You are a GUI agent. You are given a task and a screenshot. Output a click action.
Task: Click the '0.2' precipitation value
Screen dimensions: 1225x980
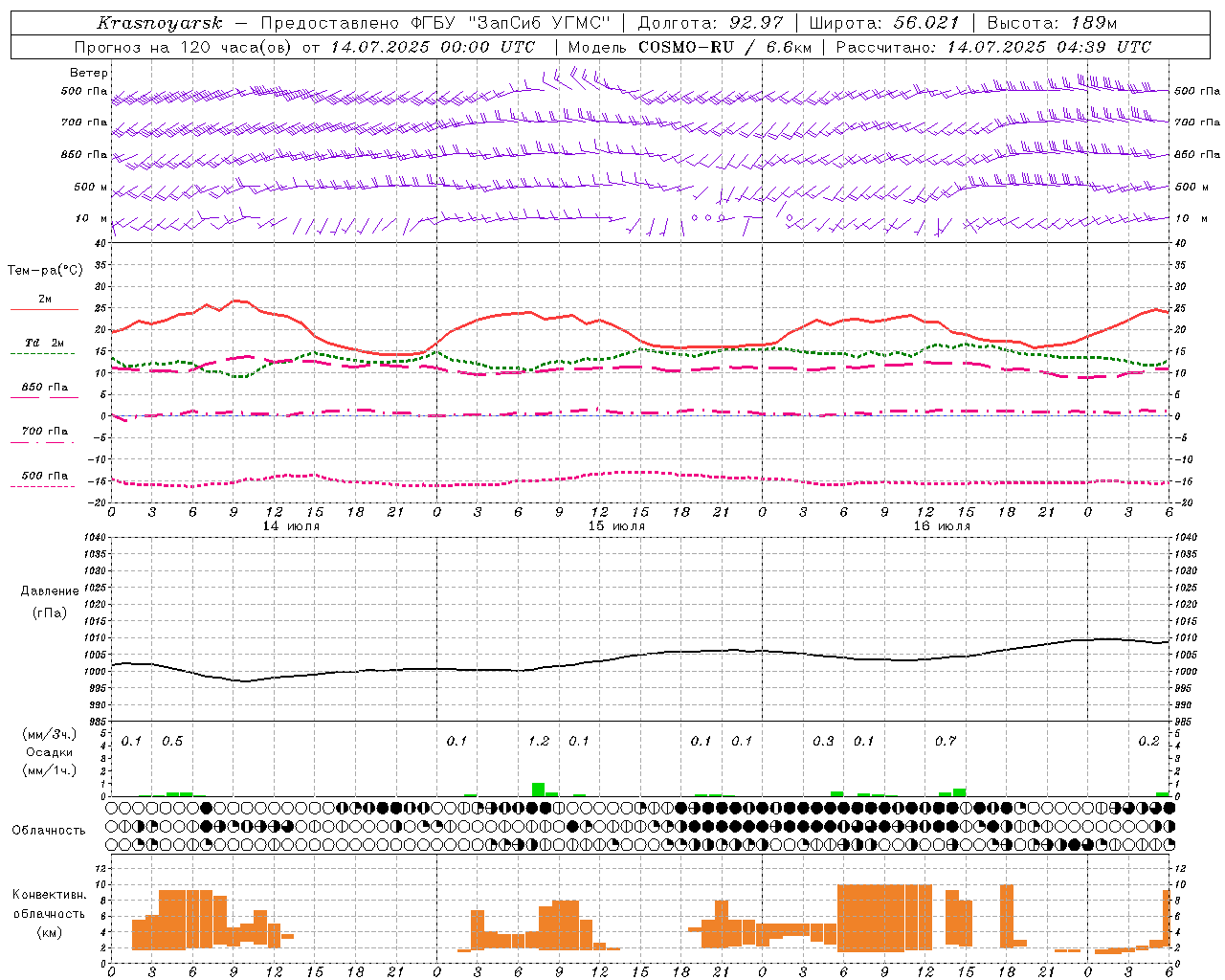coord(1148,742)
